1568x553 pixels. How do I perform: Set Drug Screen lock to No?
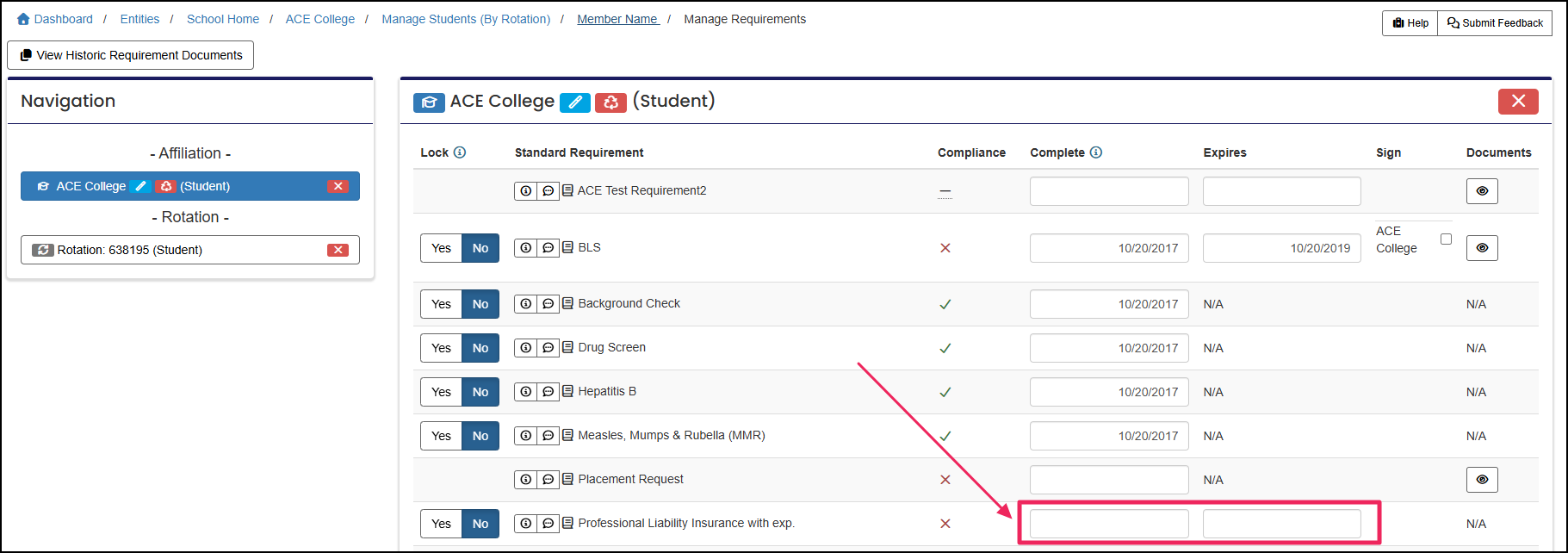click(x=480, y=348)
